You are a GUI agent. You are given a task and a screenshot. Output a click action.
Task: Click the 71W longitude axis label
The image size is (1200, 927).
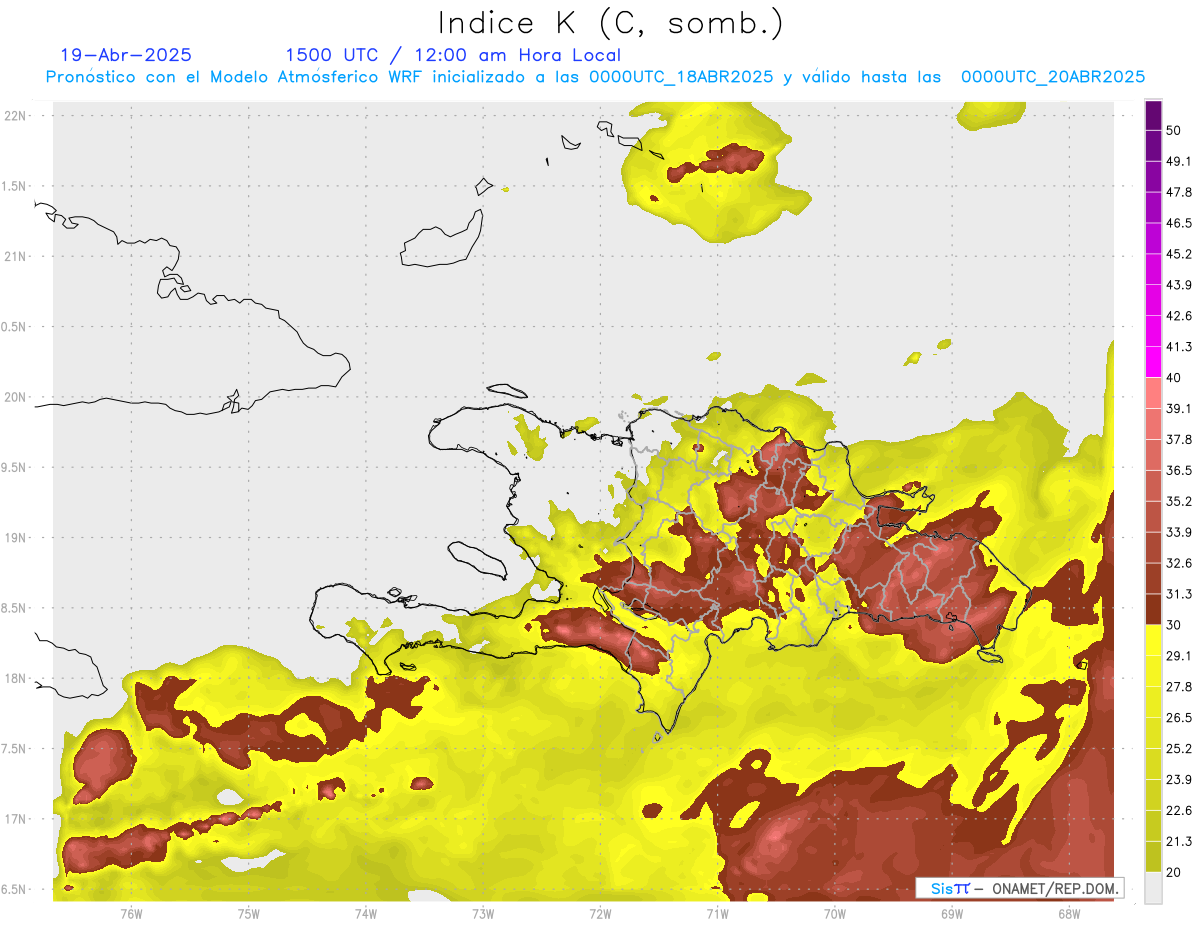[717, 914]
